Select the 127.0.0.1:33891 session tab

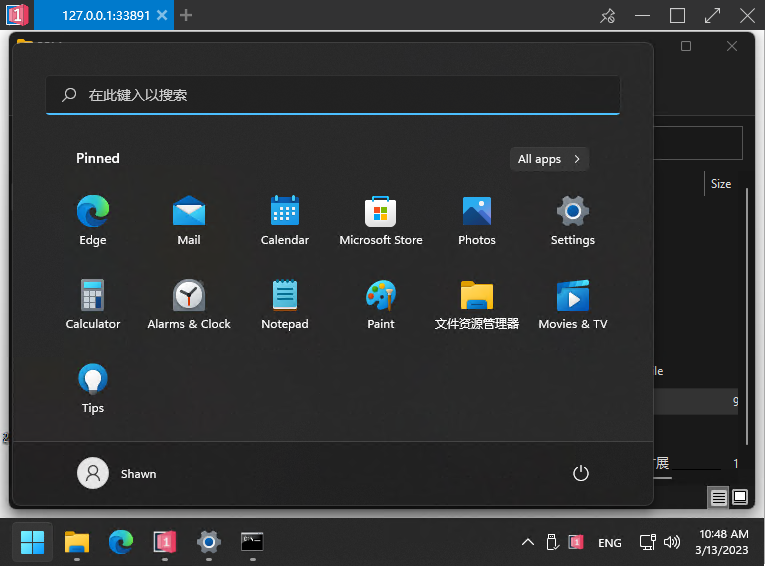(106, 15)
